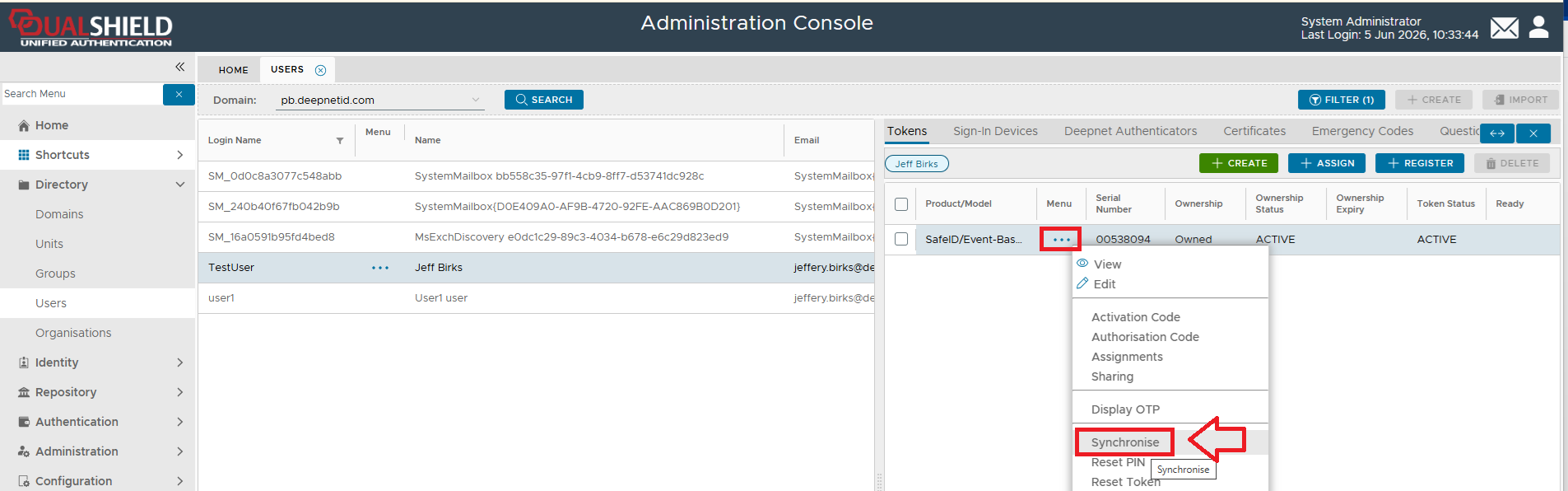Click the SEARCH button
The height and width of the screenshot is (491, 1568).
tap(544, 100)
